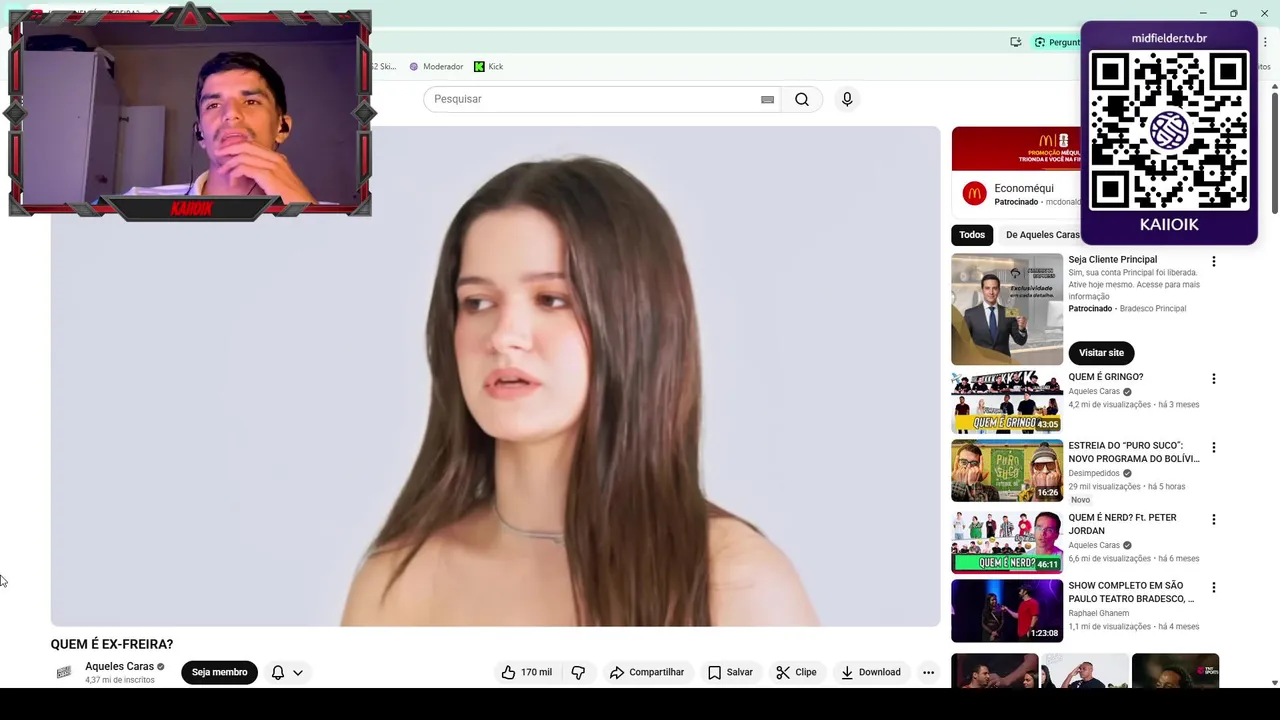The height and width of the screenshot is (720, 1280).
Task: Click the Kick favicon in bookmarks bar
Action: click(x=479, y=66)
